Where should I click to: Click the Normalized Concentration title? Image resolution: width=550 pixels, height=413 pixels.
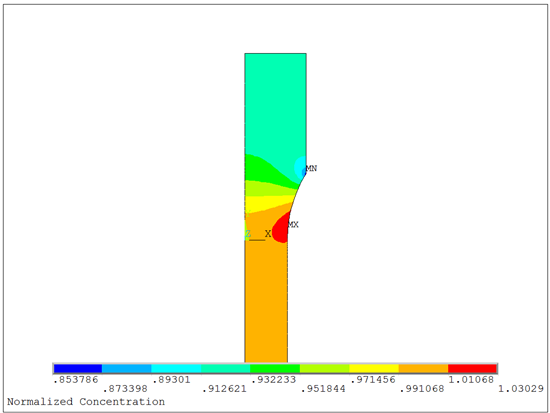pos(86,402)
